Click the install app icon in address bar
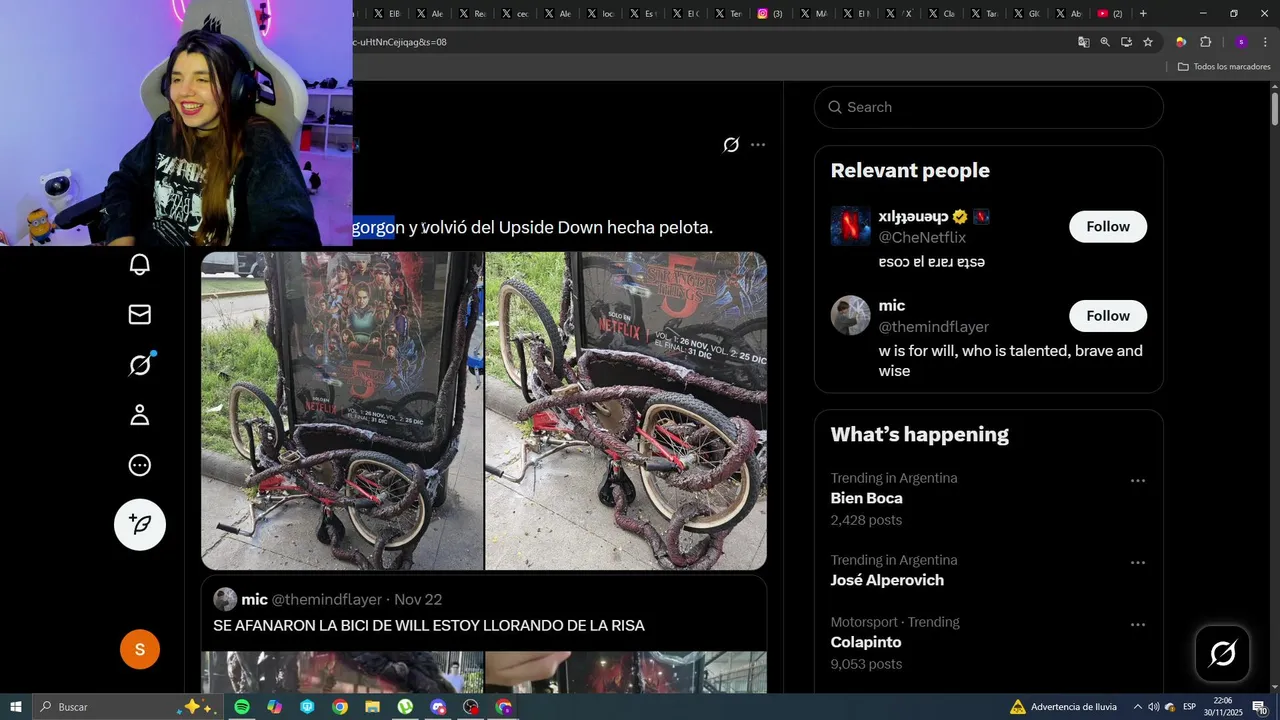The width and height of the screenshot is (1280, 720). (x=1126, y=42)
